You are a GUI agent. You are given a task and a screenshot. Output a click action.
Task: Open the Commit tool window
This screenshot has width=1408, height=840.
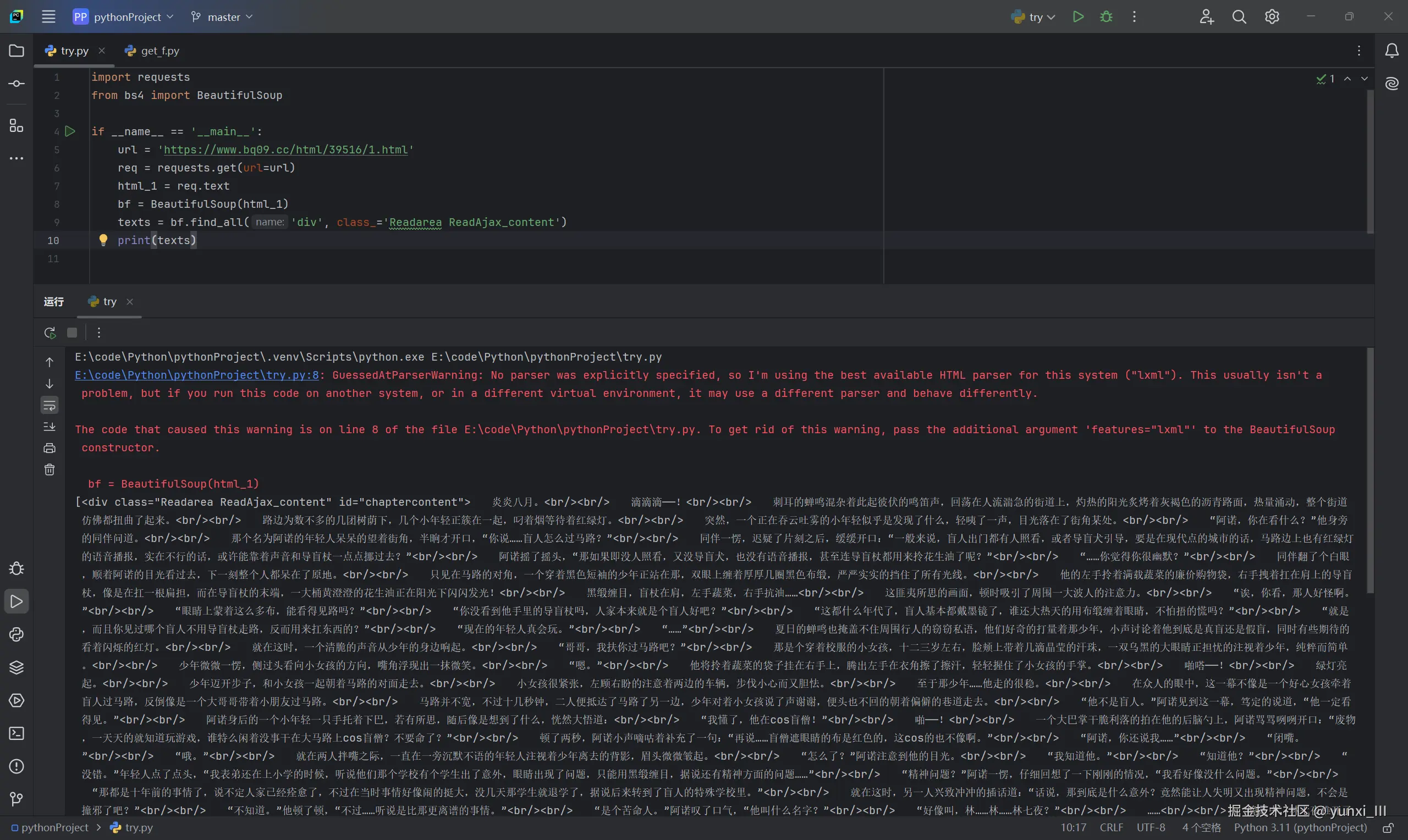16,84
